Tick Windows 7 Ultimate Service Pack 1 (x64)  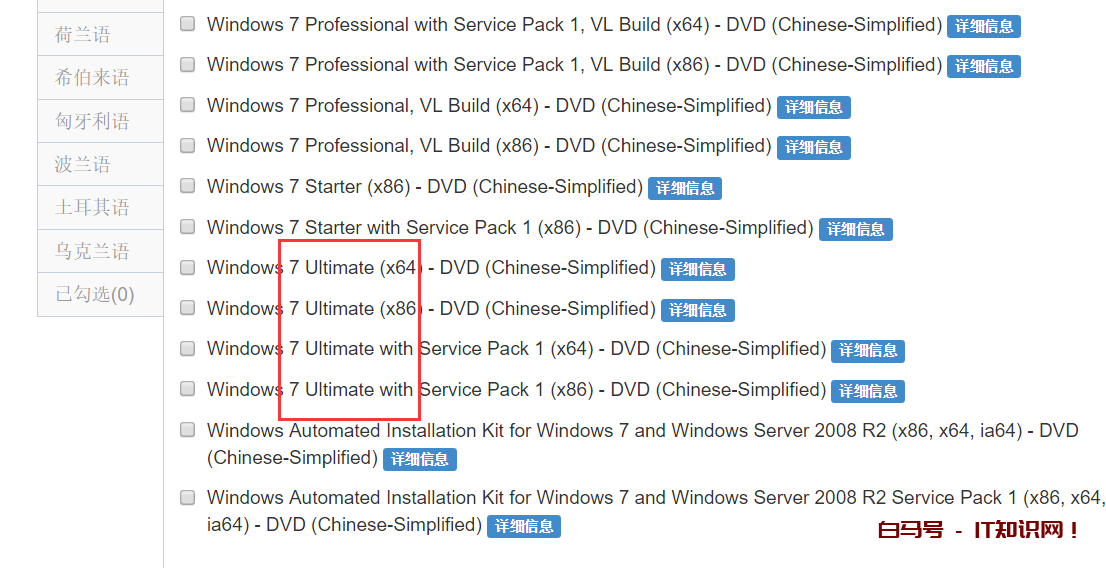click(x=187, y=349)
